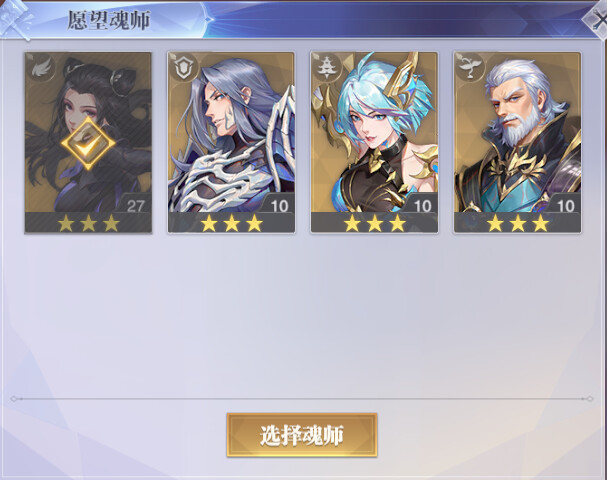Click the three-star rating under bearded elder card
The width and height of the screenshot is (607, 480).
(x=518, y=223)
